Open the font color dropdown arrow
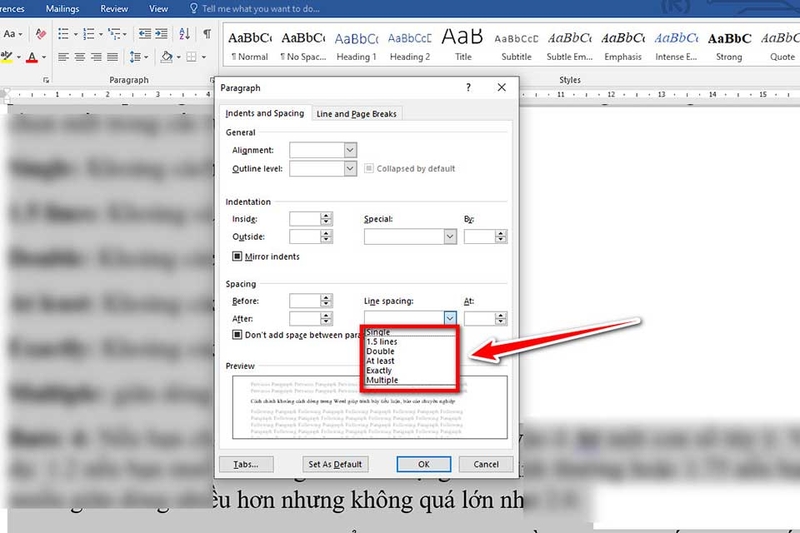This screenshot has height=533, width=800. click(x=44, y=57)
